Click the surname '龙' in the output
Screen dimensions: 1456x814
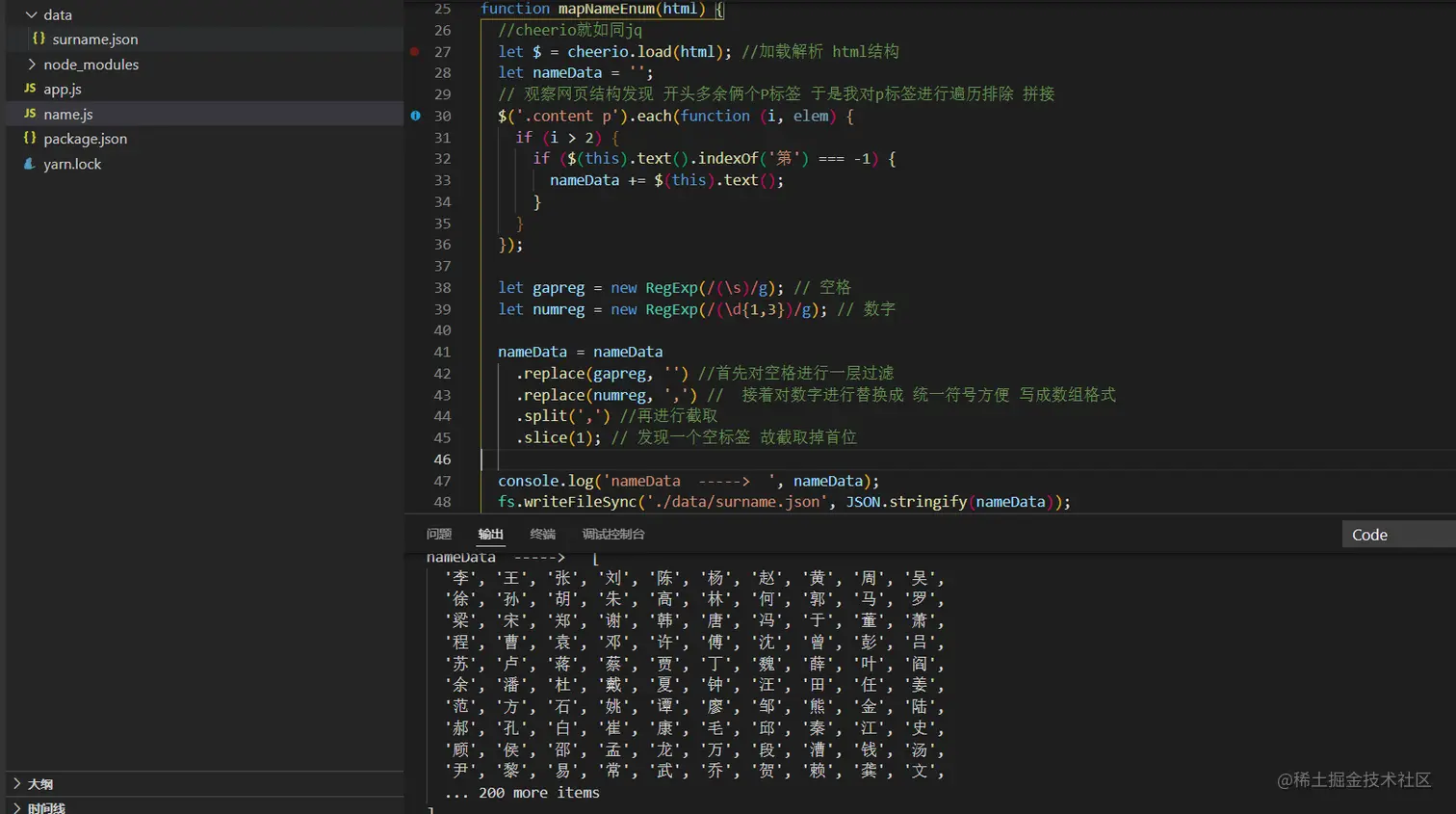coord(664,749)
